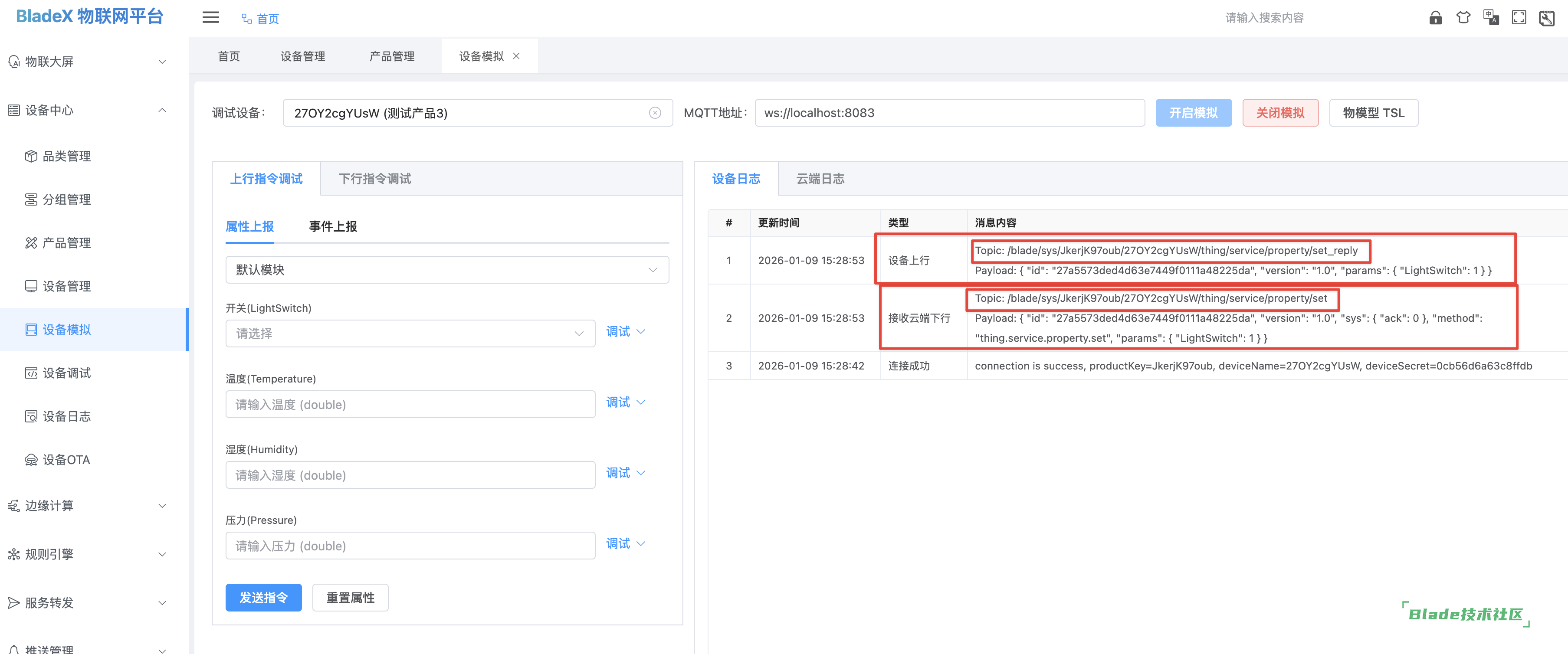Close the 设备模拟 tab
The image size is (1568, 654).
(x=516, y=56)
